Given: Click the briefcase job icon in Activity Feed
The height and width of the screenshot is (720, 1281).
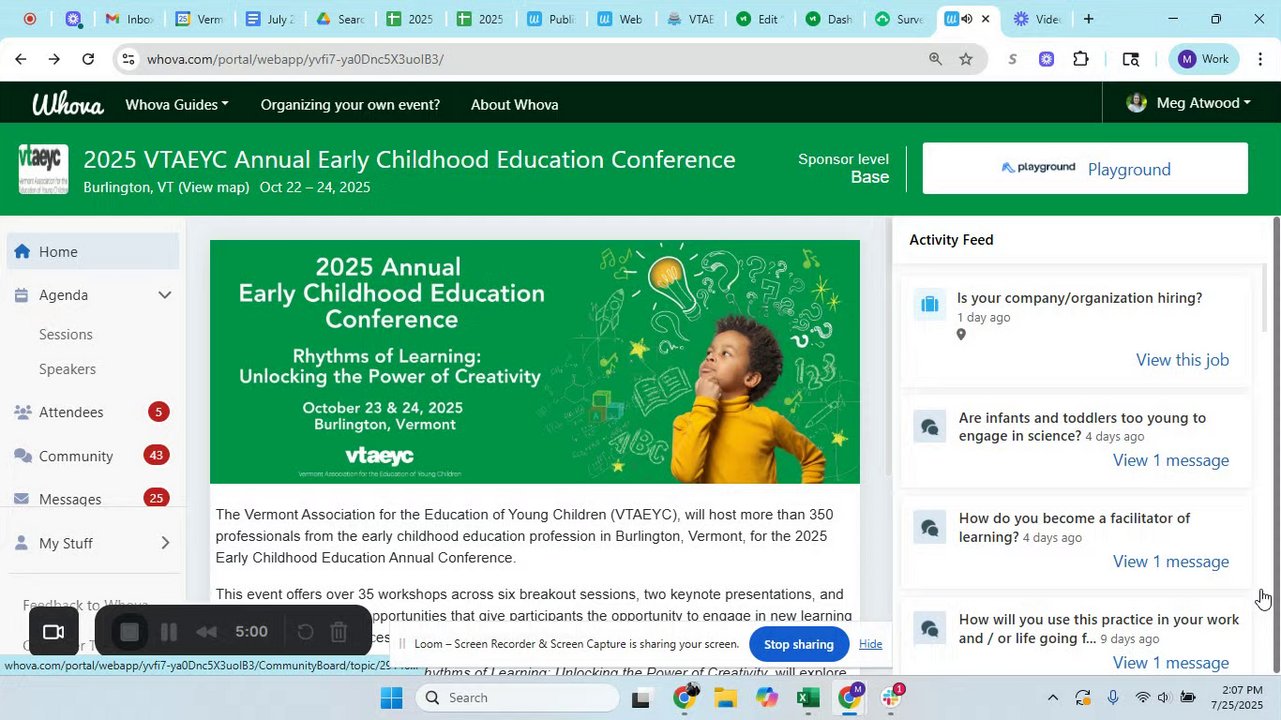Looking at the screenshot, I should pyautogui.click(x=929, y=304).
